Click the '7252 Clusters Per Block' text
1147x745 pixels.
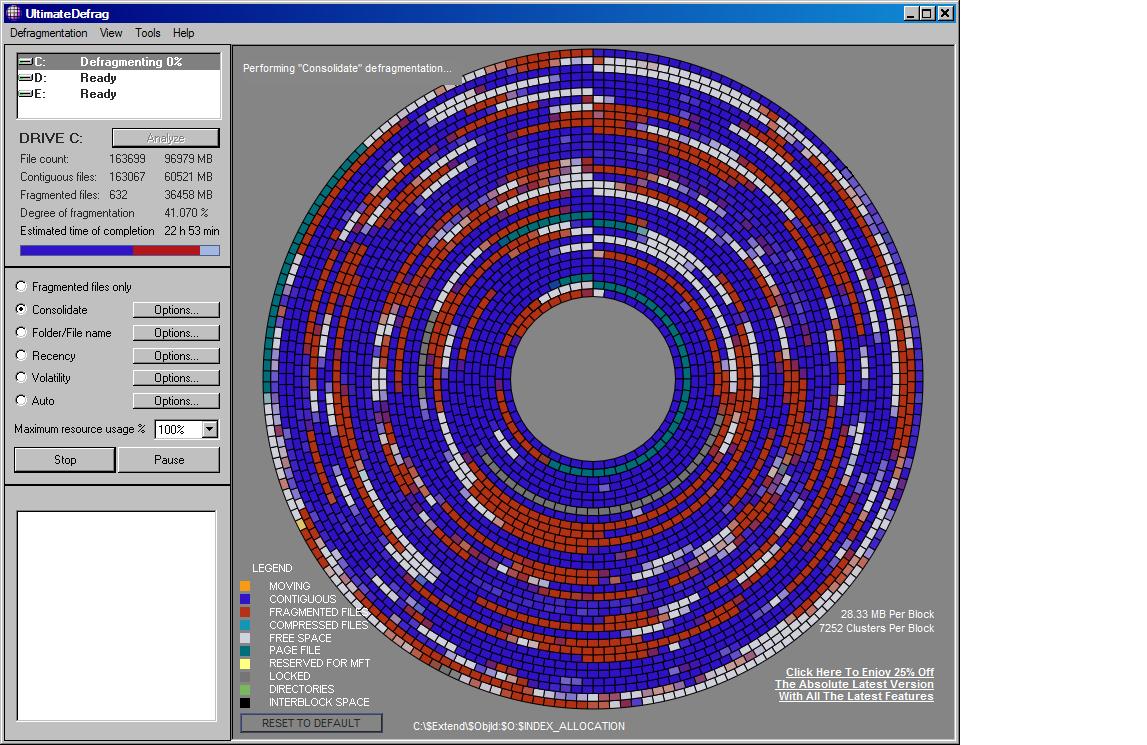click(876, 628)
